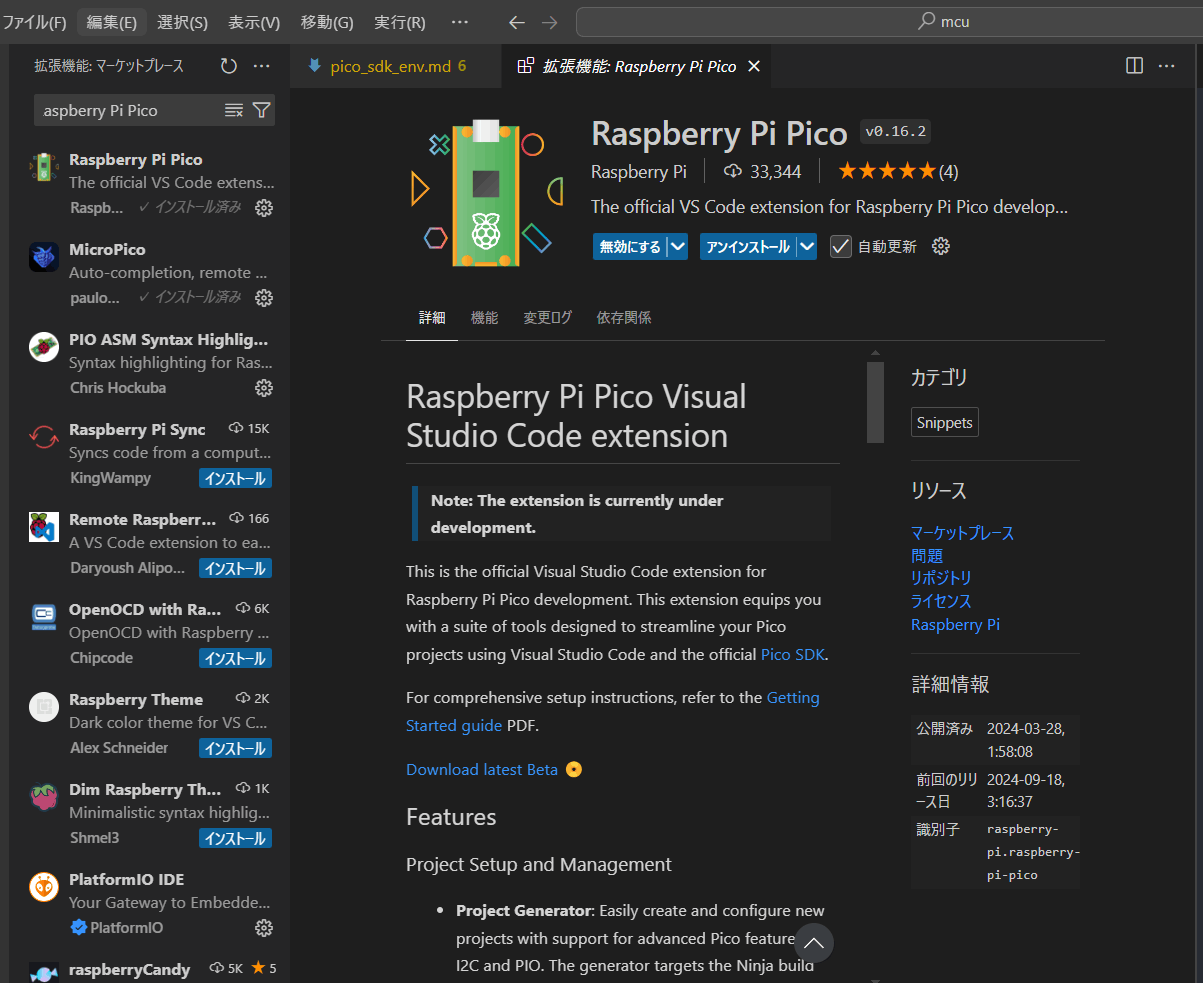
Task: Refresh the extensions marketplace list
Action: tap(229, 66)
